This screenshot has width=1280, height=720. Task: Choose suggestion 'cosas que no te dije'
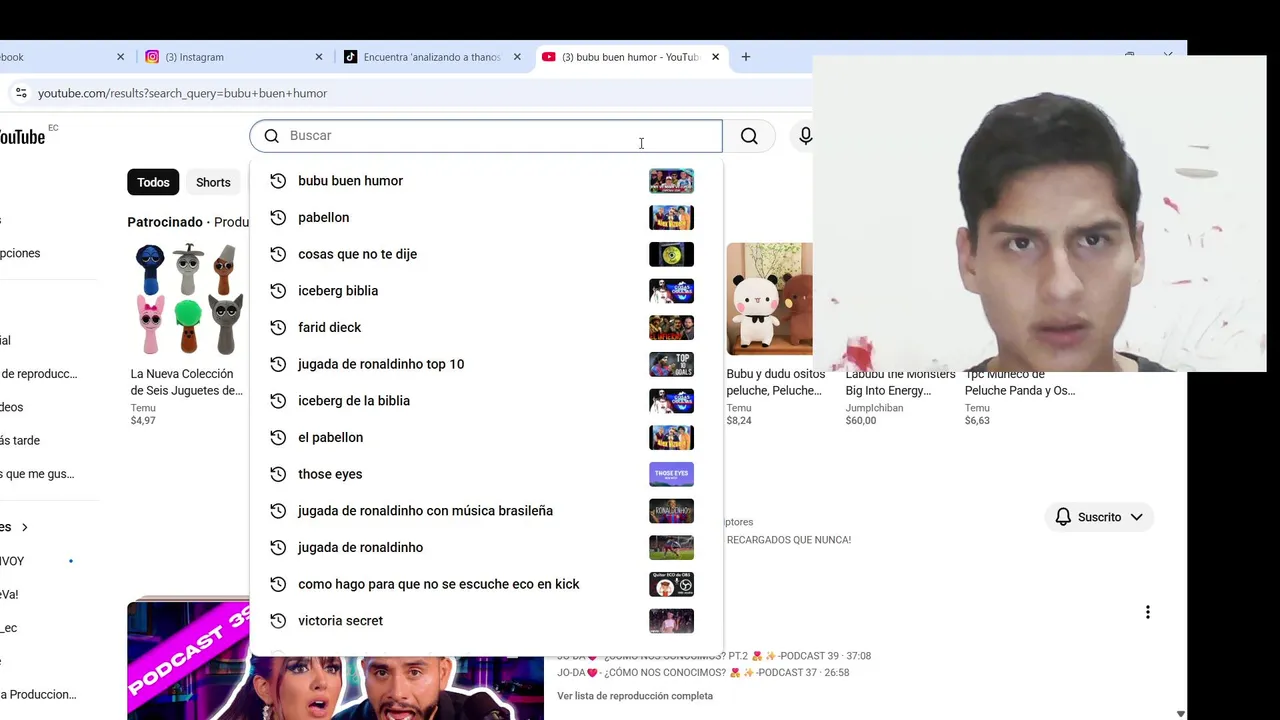coord(486,254)
